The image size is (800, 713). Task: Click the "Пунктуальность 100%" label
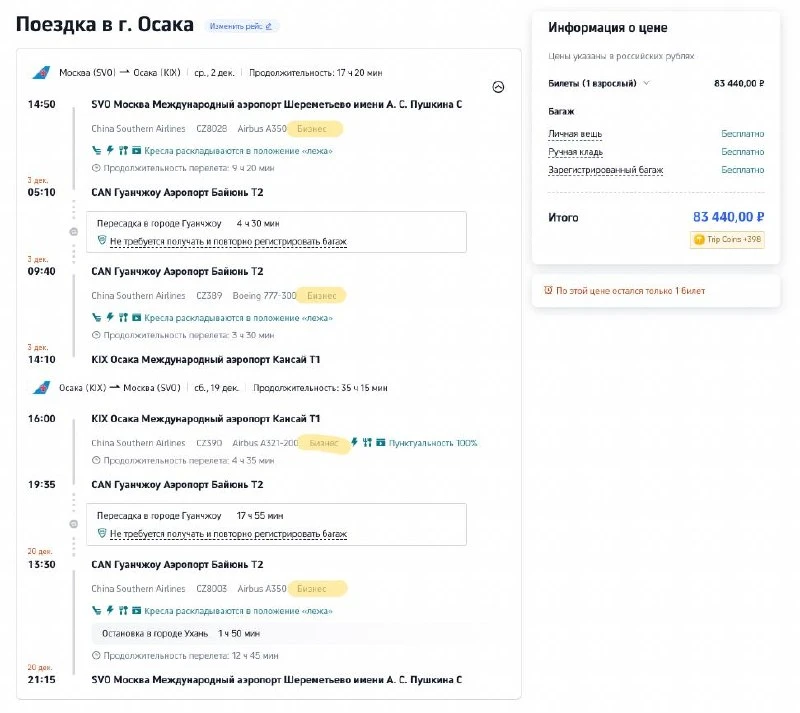click(x=433, y=443)
